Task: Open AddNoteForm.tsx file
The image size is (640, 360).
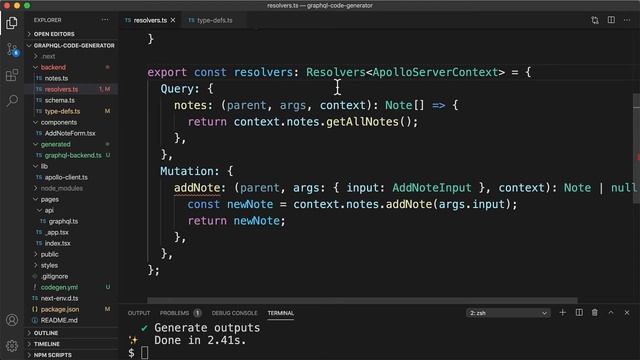Action: click(x=70, y=133)
